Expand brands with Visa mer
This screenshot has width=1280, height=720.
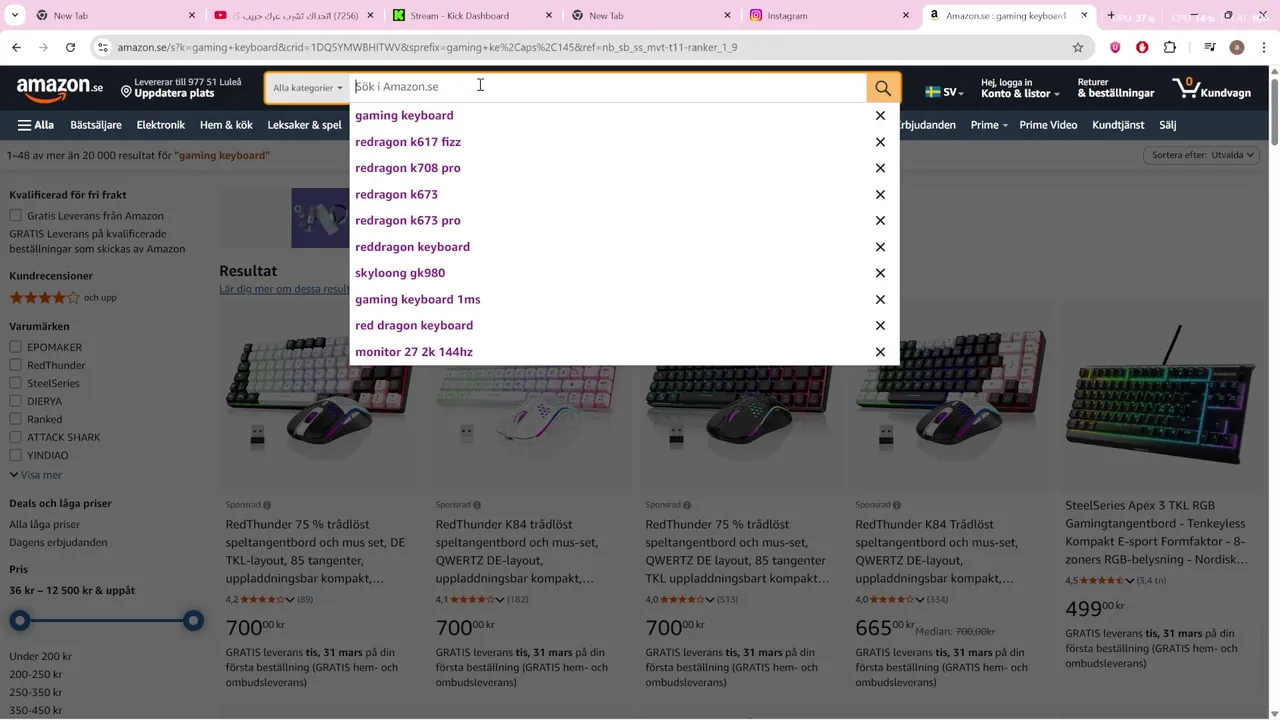[36, 475]
